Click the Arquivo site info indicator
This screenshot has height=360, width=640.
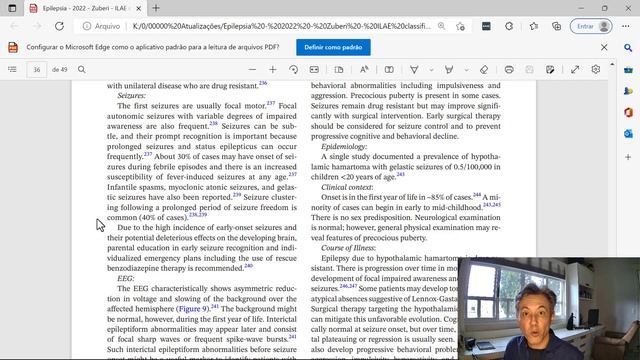(102, 26)
